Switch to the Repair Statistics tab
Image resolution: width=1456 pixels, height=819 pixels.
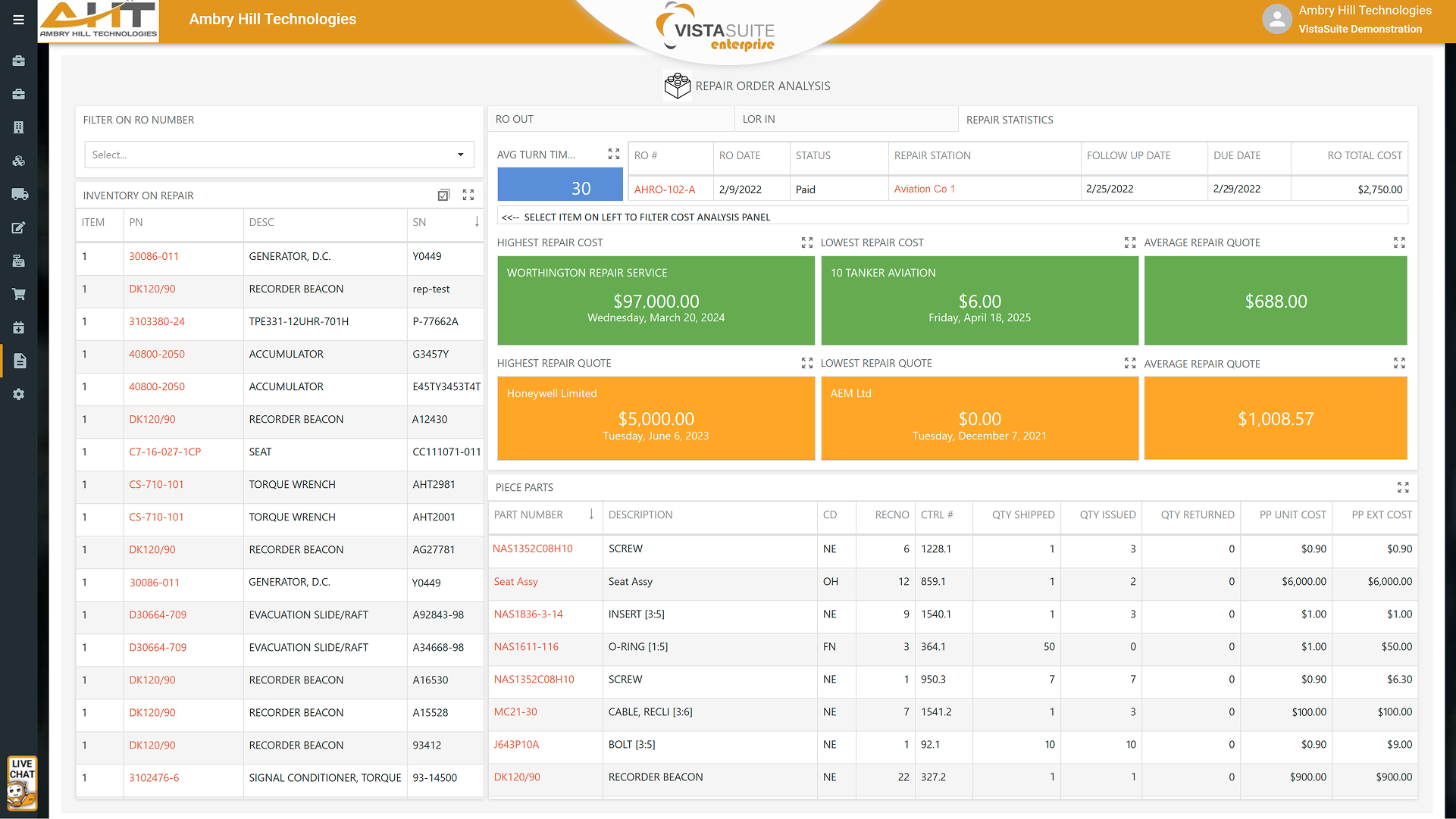coord(1010,120)
